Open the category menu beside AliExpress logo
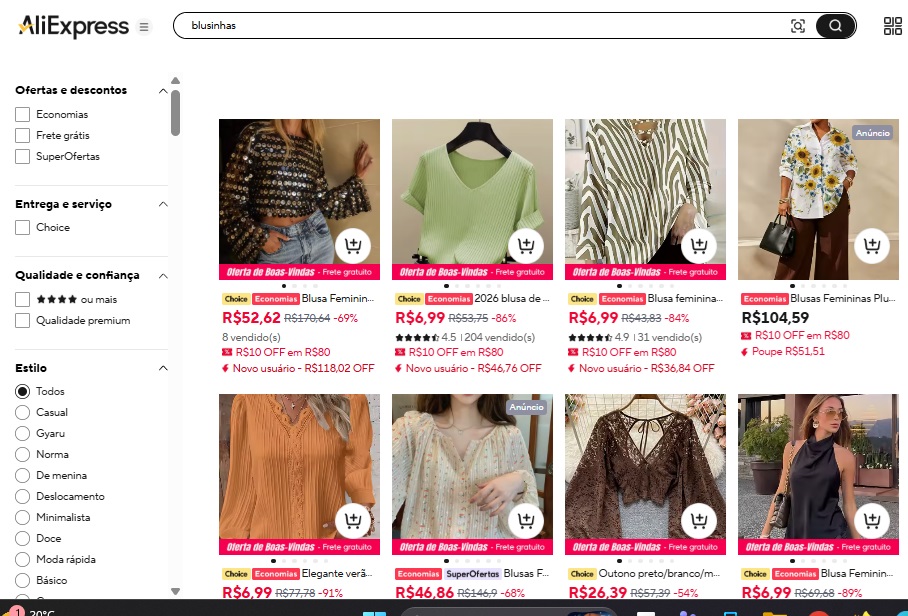Image resolution: width=908 pixels, height=616 pixels. click(144, 27)
